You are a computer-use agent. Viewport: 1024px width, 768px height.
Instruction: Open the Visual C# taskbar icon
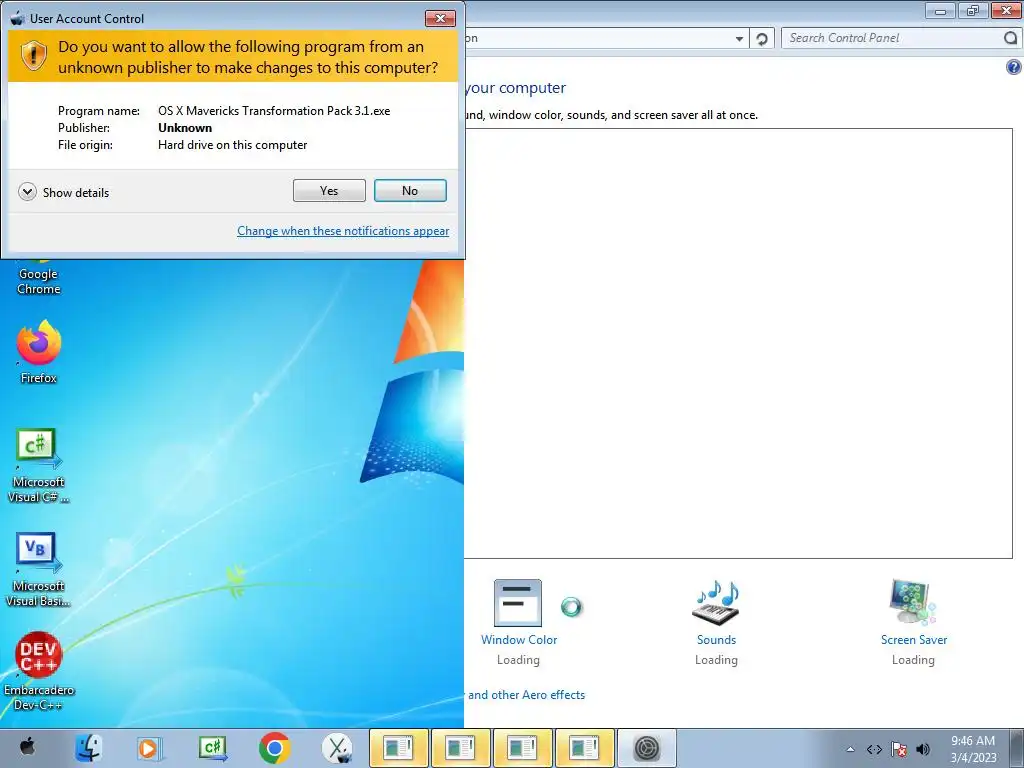[212, 748]
